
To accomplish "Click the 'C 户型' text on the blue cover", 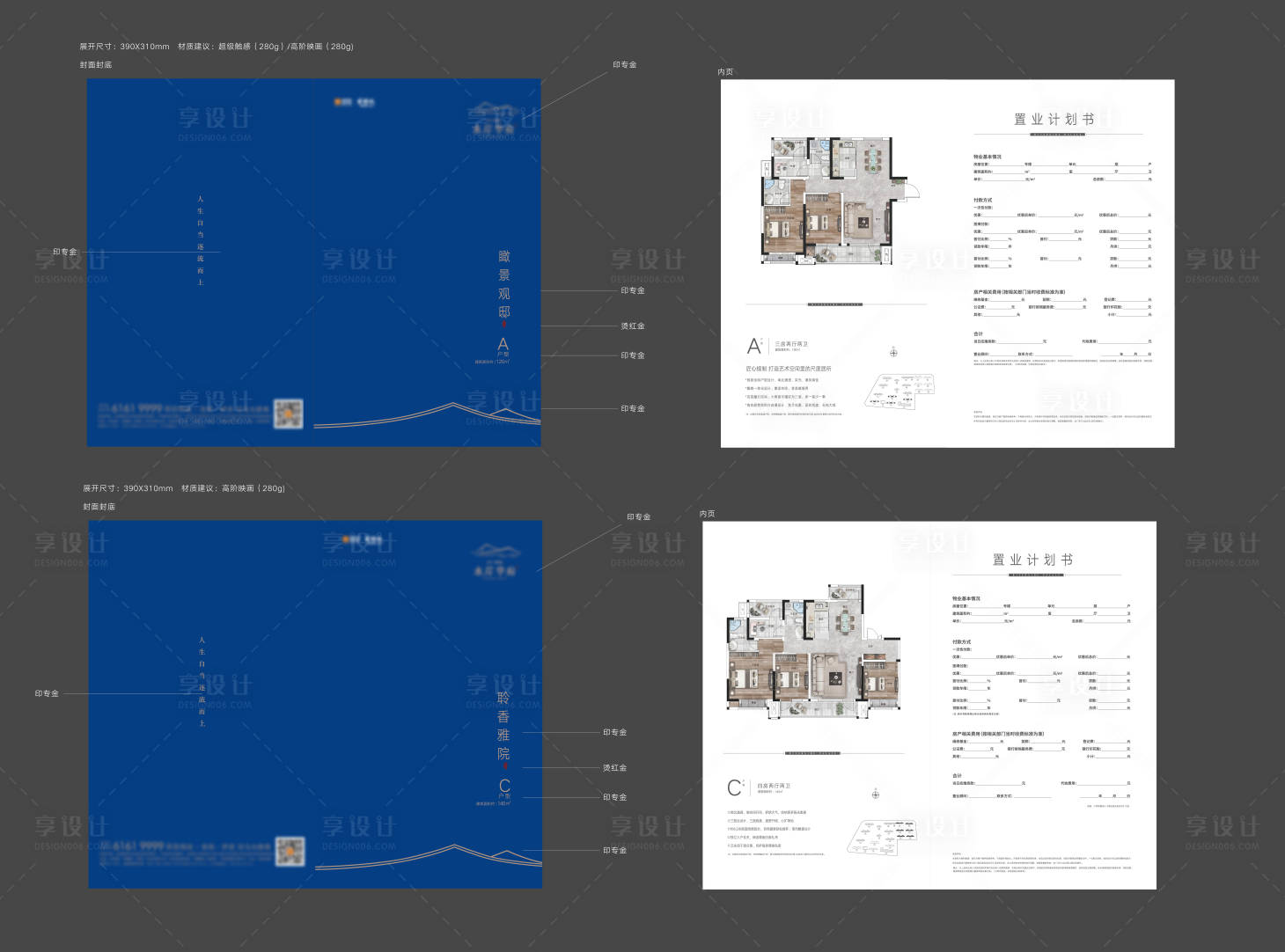I will (503, 788).
